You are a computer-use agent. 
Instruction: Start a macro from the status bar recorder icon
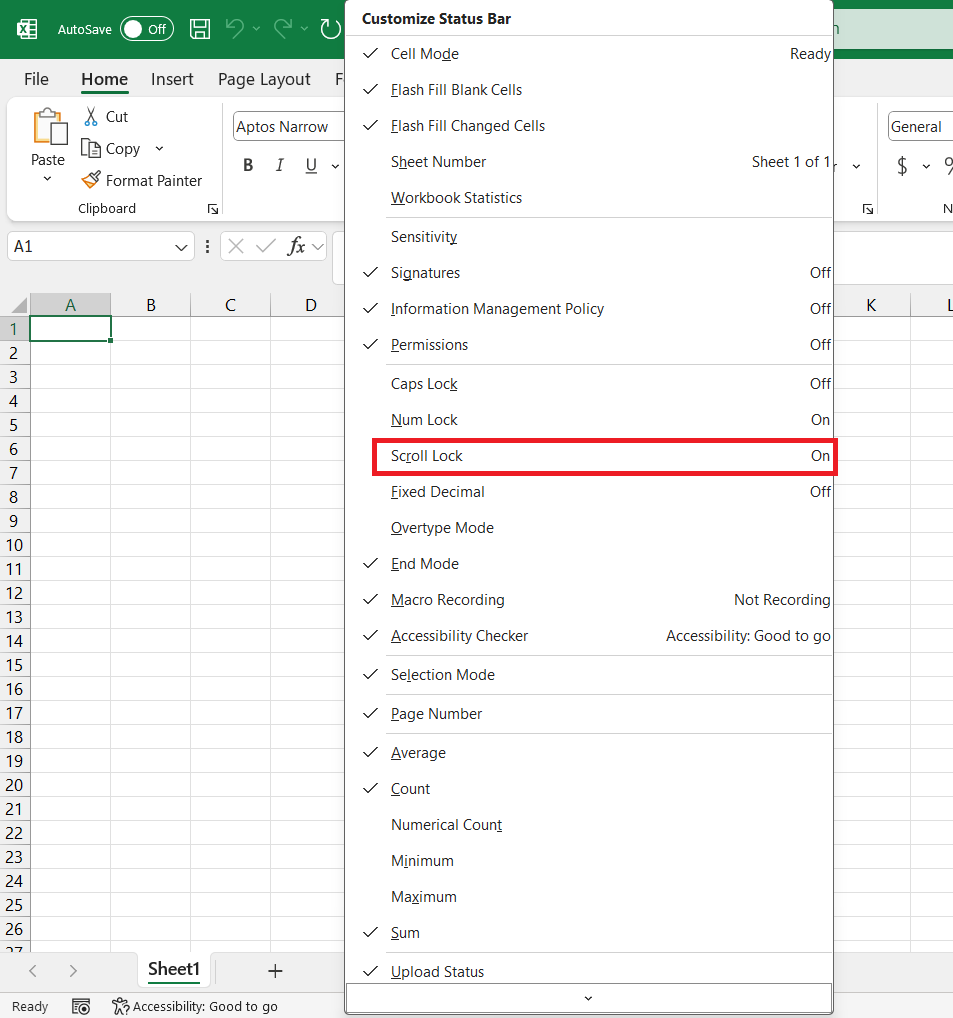coord(81,1006)
